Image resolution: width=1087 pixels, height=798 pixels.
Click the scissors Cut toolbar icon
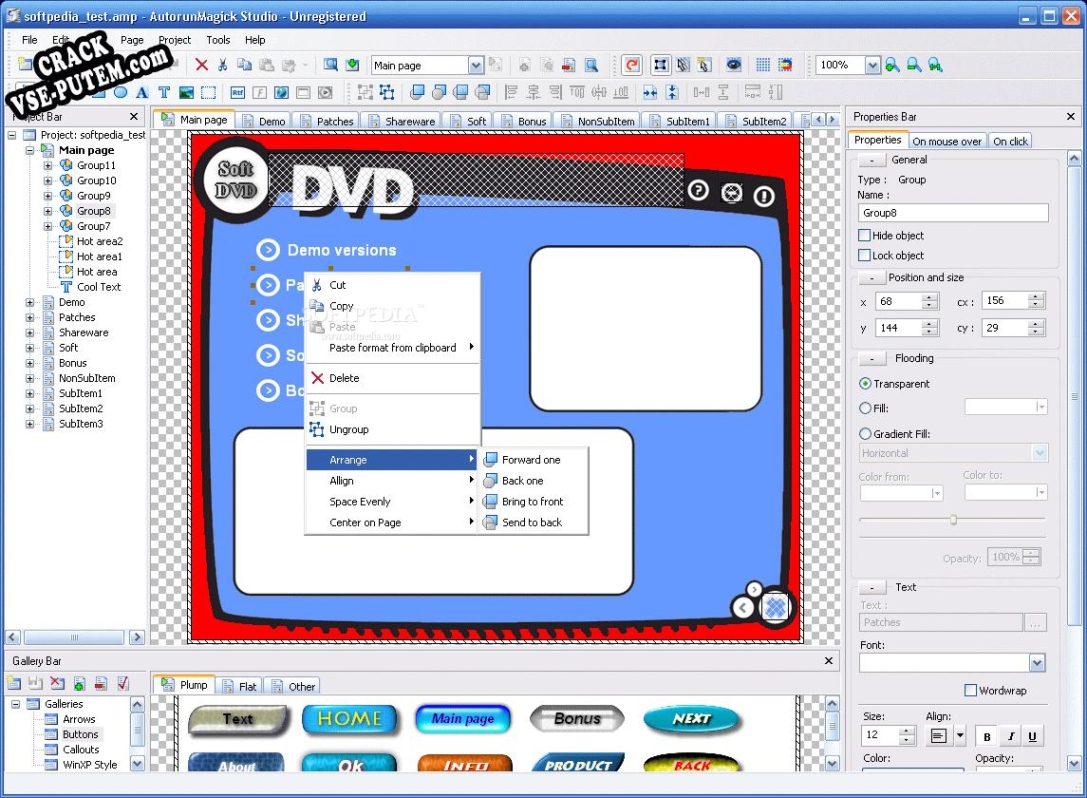coord(222,65)
